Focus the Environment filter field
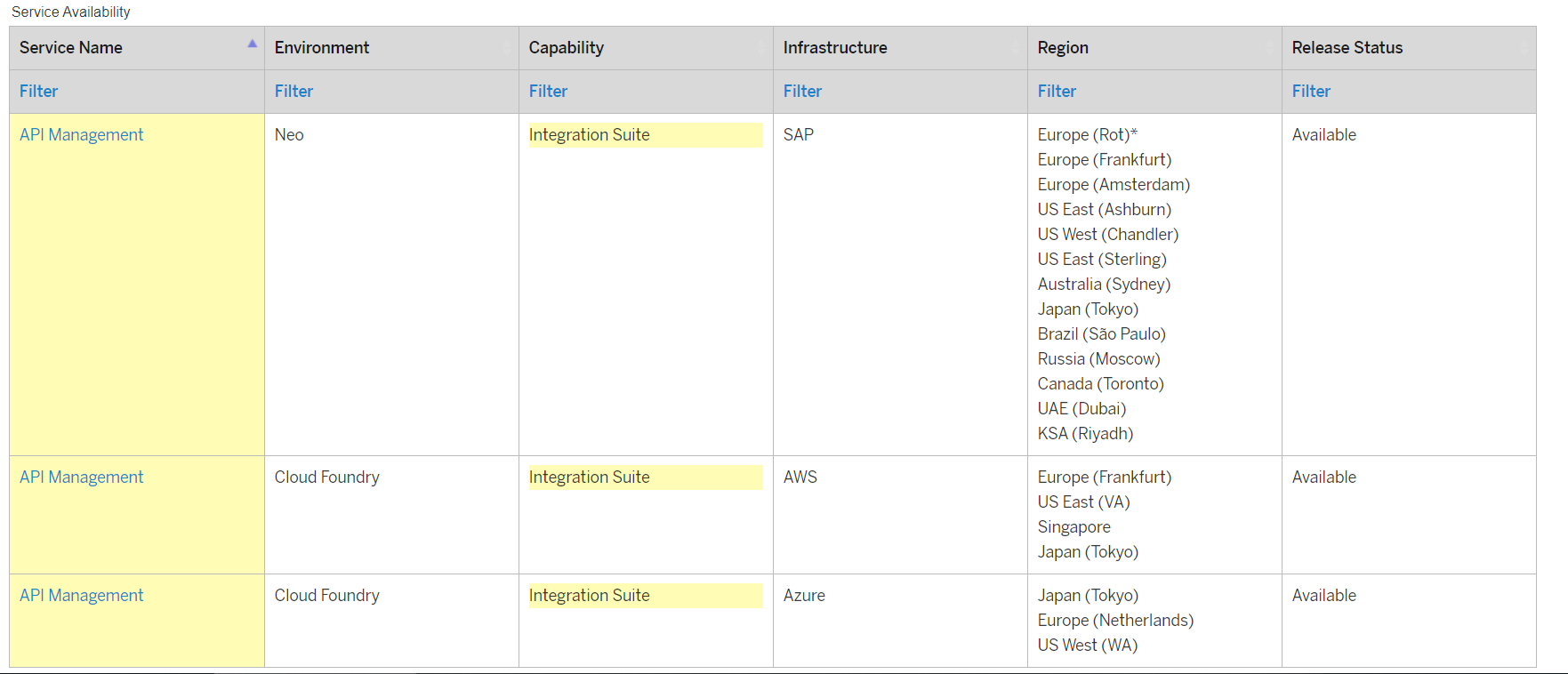This screenshot has height=674, width=1568. (294, 92)
